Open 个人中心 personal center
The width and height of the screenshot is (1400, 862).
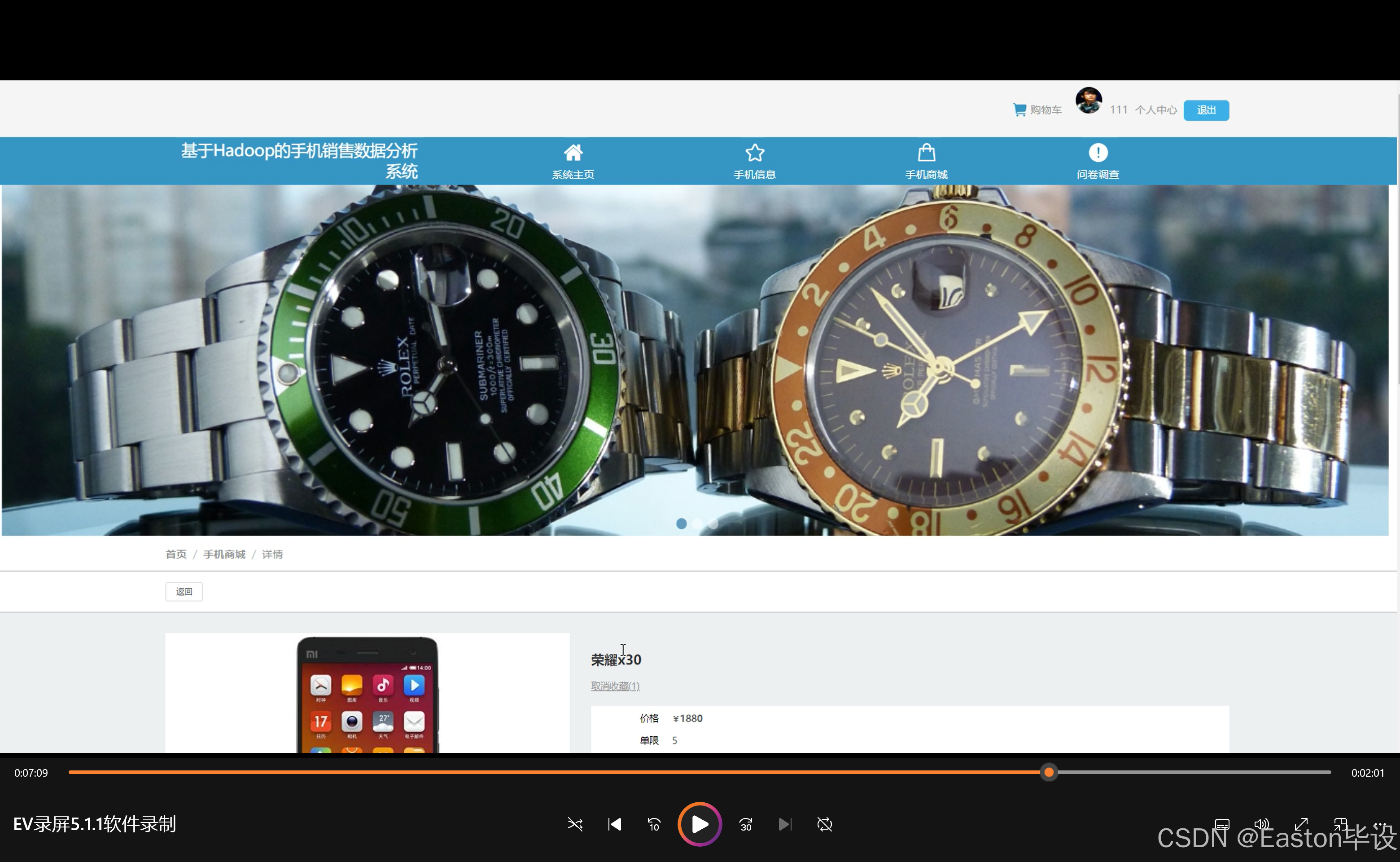pyautogui.click(x=1155, y=110)
